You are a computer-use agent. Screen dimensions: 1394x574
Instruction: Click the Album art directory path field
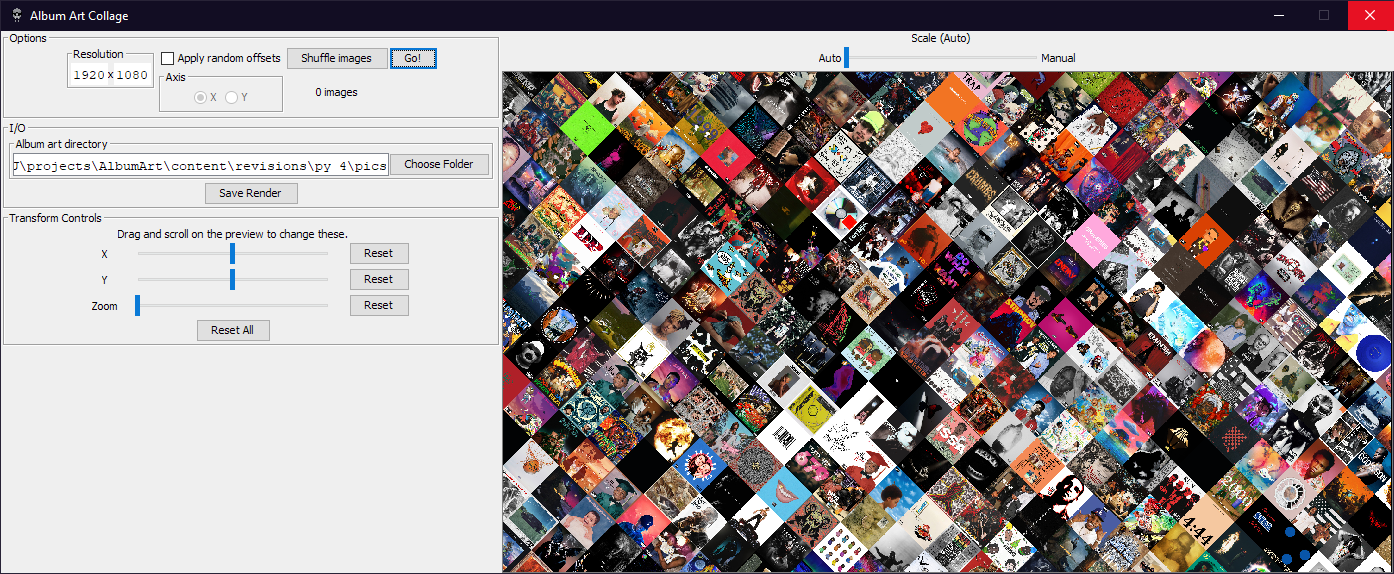[x=199, y=165]
